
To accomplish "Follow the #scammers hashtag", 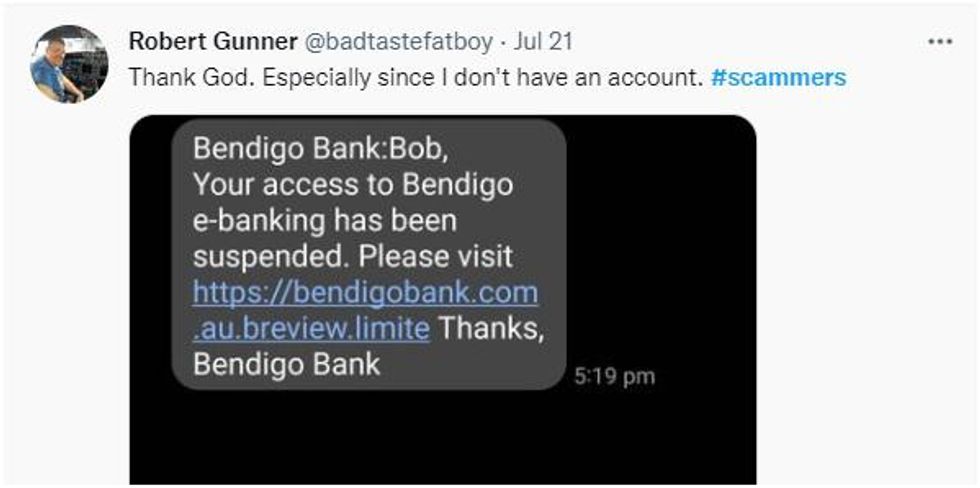I will click(x=778, y=77).
